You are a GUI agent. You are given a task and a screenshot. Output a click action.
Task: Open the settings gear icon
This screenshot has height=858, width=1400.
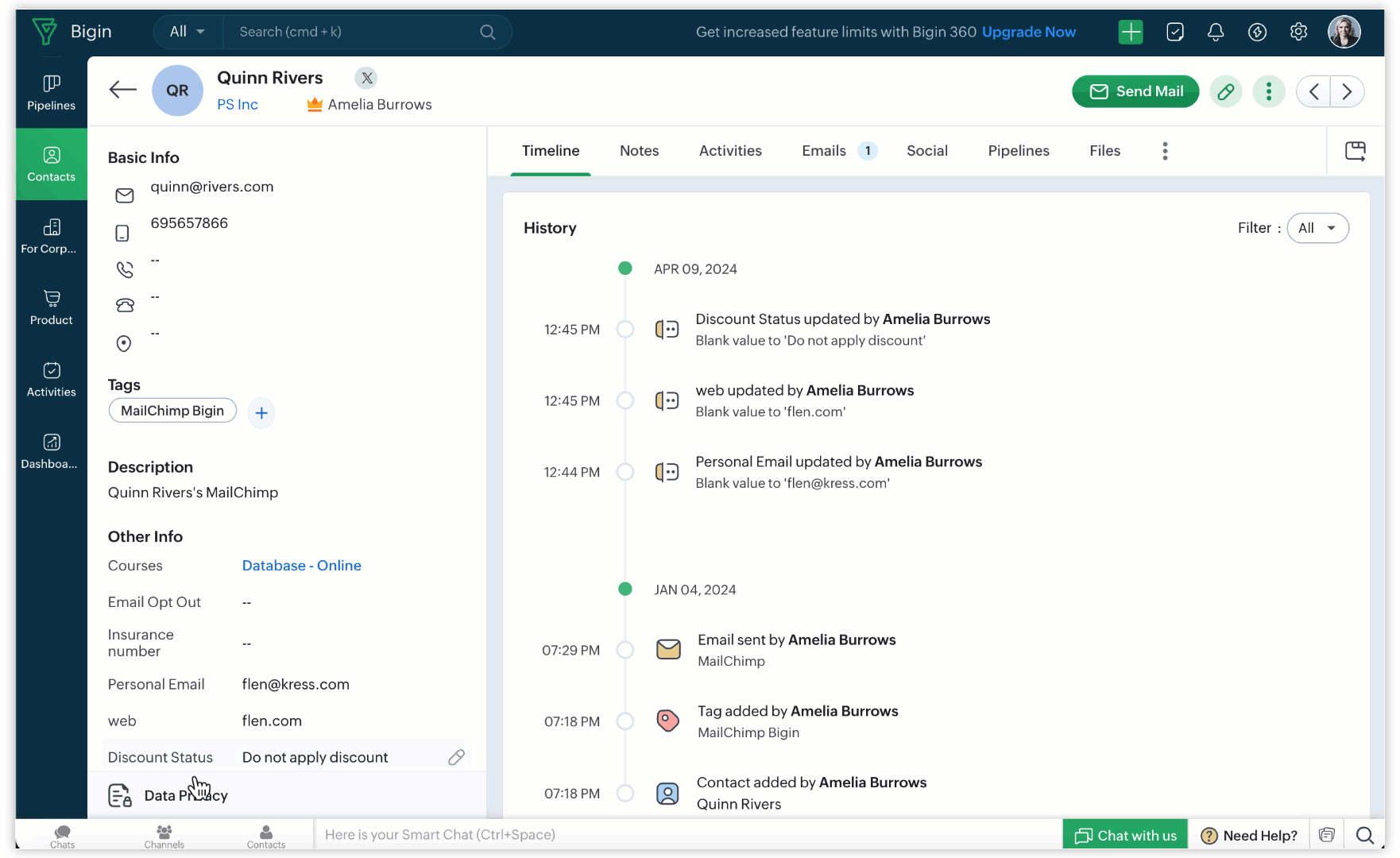(1298, 32)
